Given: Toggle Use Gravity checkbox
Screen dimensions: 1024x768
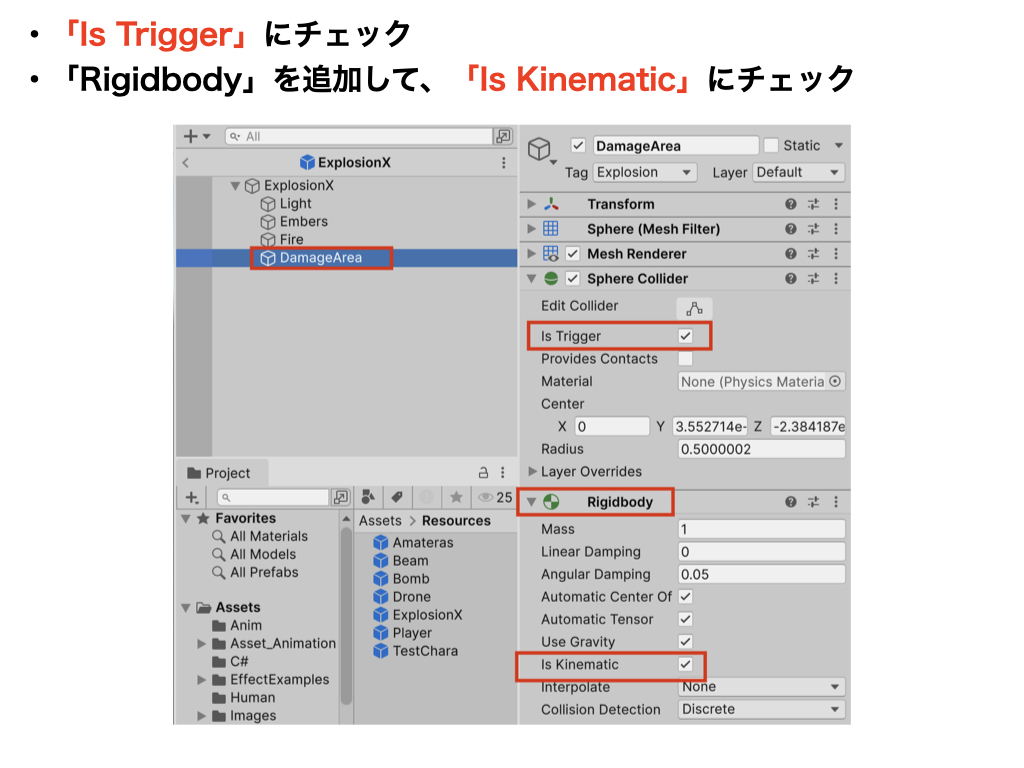Looking at the screenshot, I should click(x=685, y=642).
